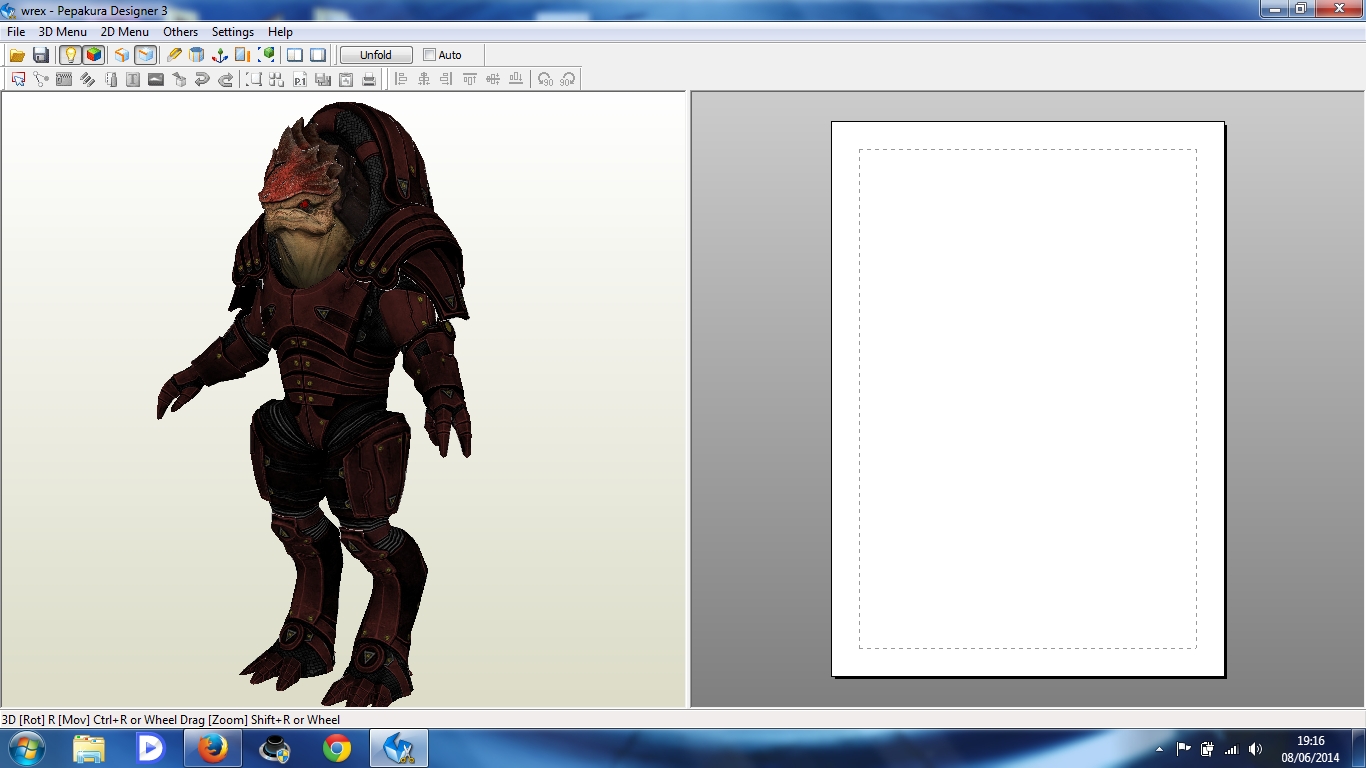Click the grey double floppy disk icon

(x=323, y=79)
